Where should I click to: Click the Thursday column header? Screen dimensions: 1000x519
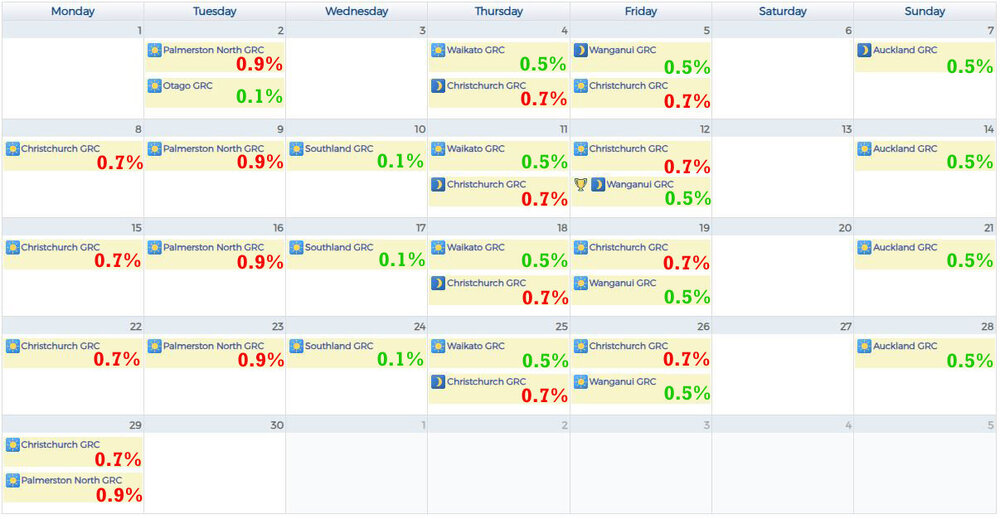point(498,11)
